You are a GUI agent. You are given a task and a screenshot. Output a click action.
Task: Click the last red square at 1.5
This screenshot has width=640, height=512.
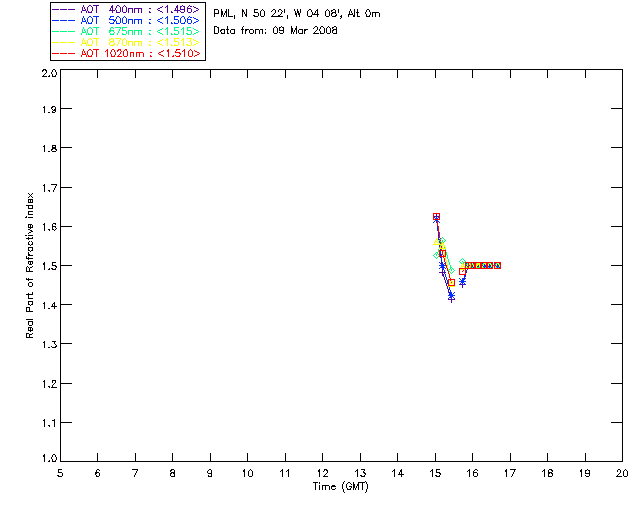497,265
